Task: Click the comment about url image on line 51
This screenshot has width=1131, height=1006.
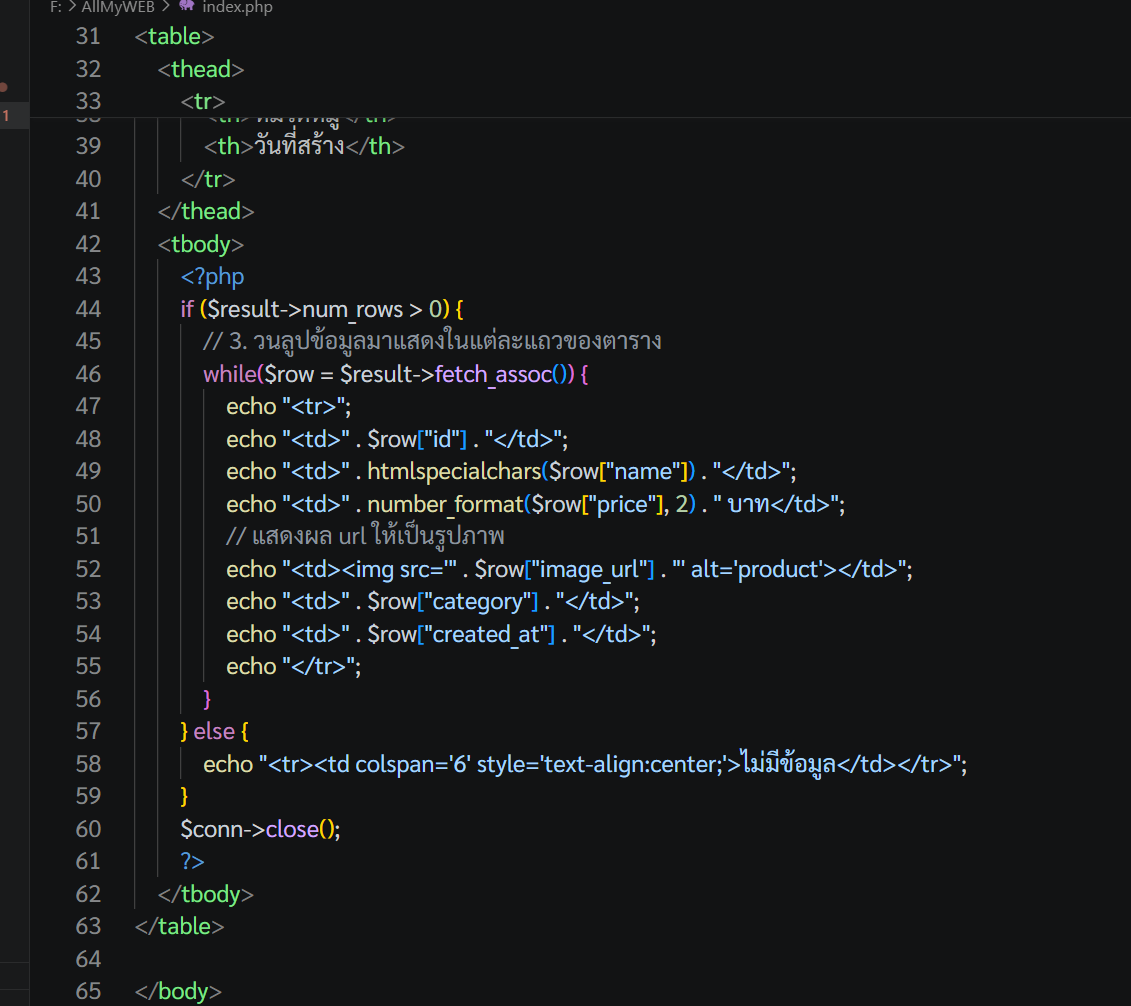Action: 365,537
